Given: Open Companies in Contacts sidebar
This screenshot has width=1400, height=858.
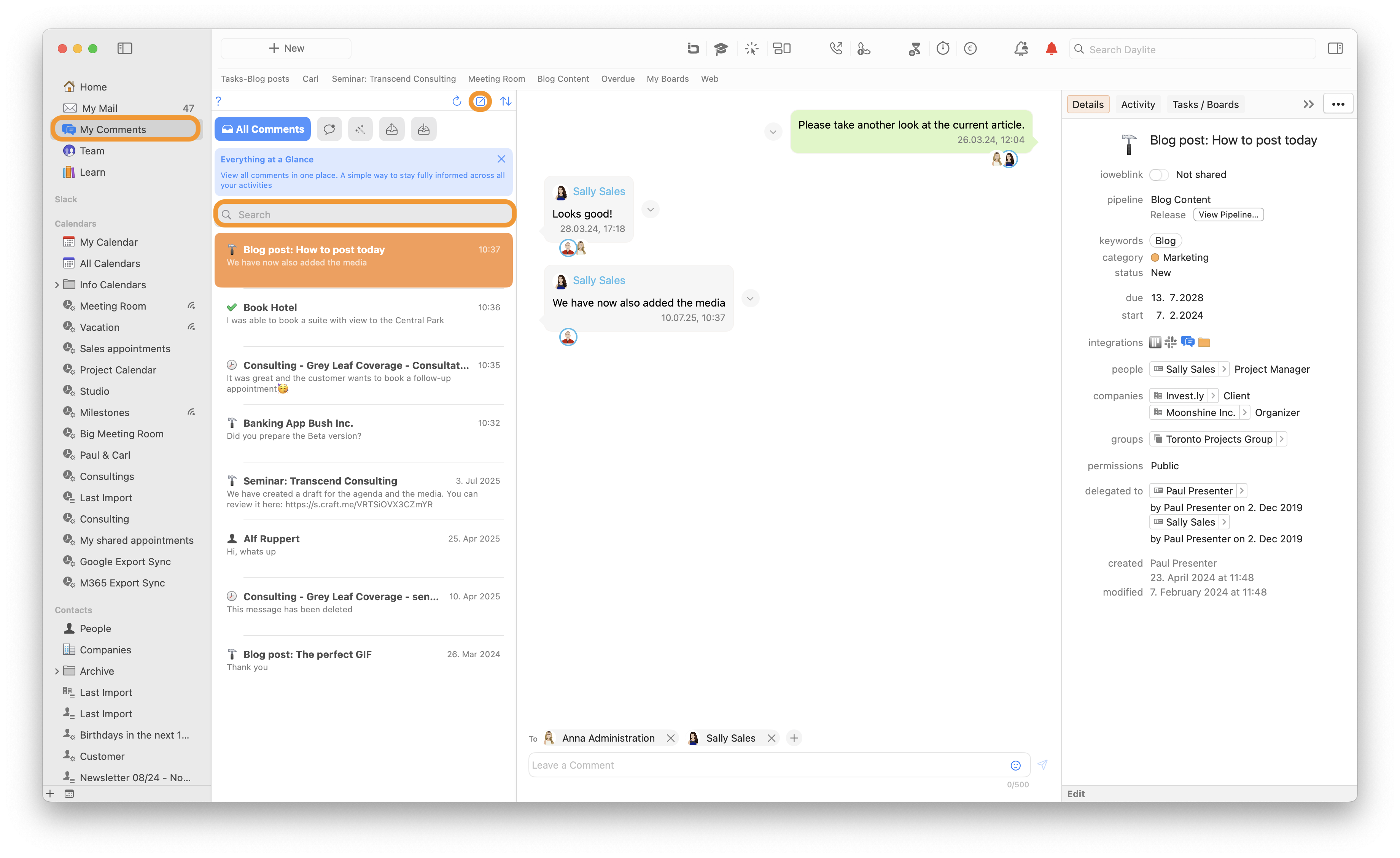Looking at the screenshot, I should [126, 650].
